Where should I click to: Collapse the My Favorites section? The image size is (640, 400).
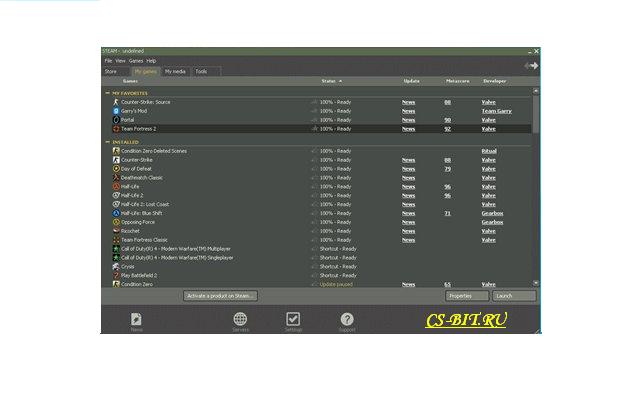click(x=107, y=93)
